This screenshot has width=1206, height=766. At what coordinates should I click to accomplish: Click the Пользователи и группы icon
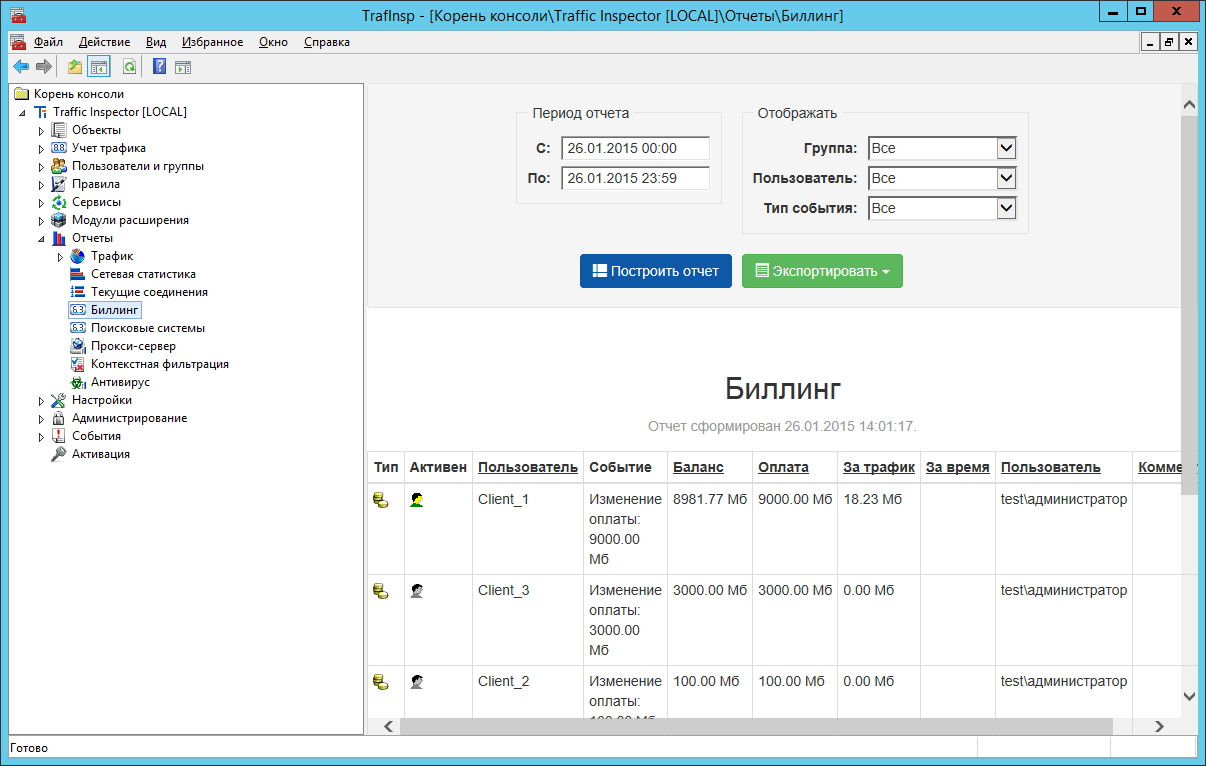coord(59,166)
